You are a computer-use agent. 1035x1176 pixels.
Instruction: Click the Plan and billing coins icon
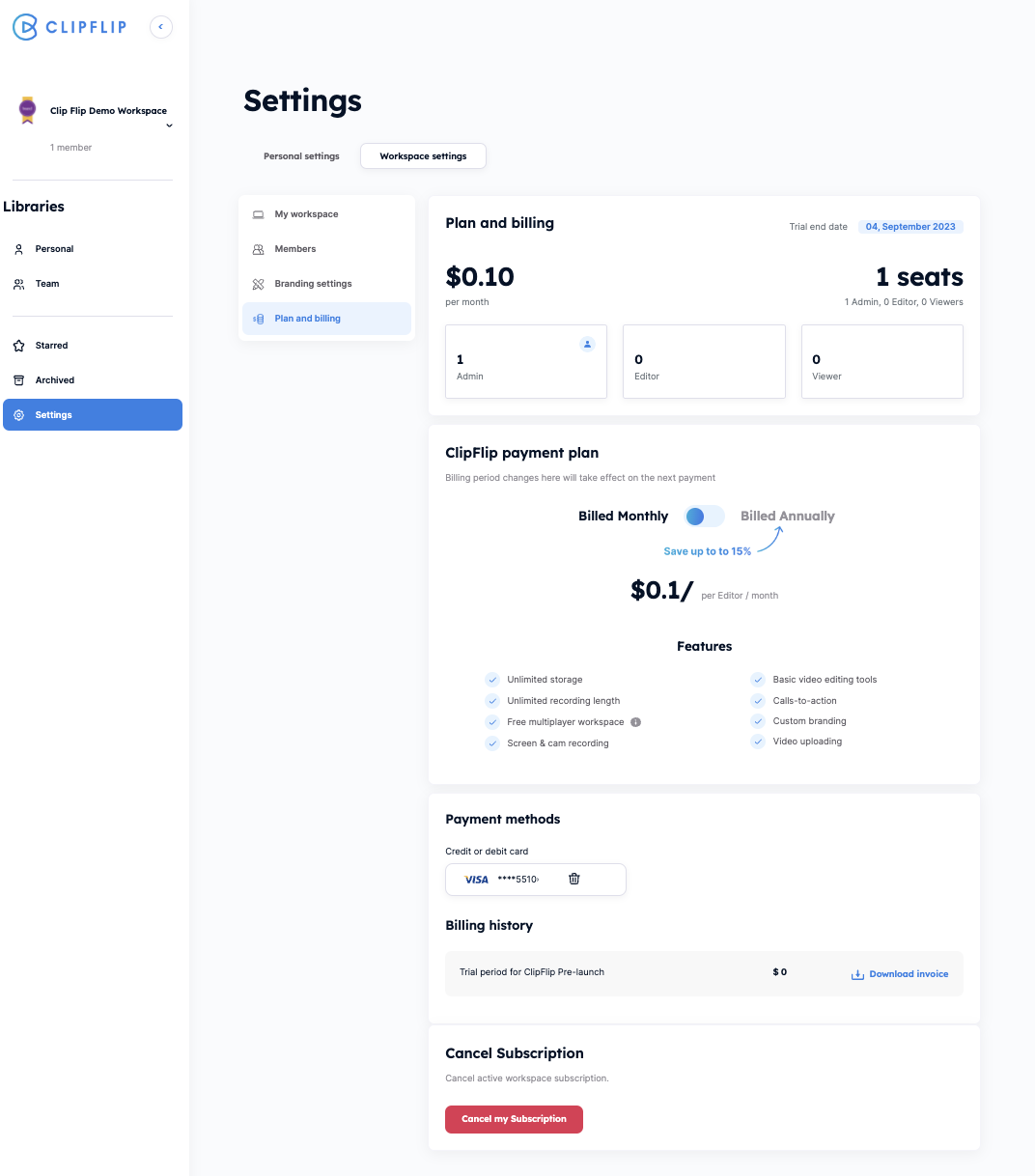258,319
